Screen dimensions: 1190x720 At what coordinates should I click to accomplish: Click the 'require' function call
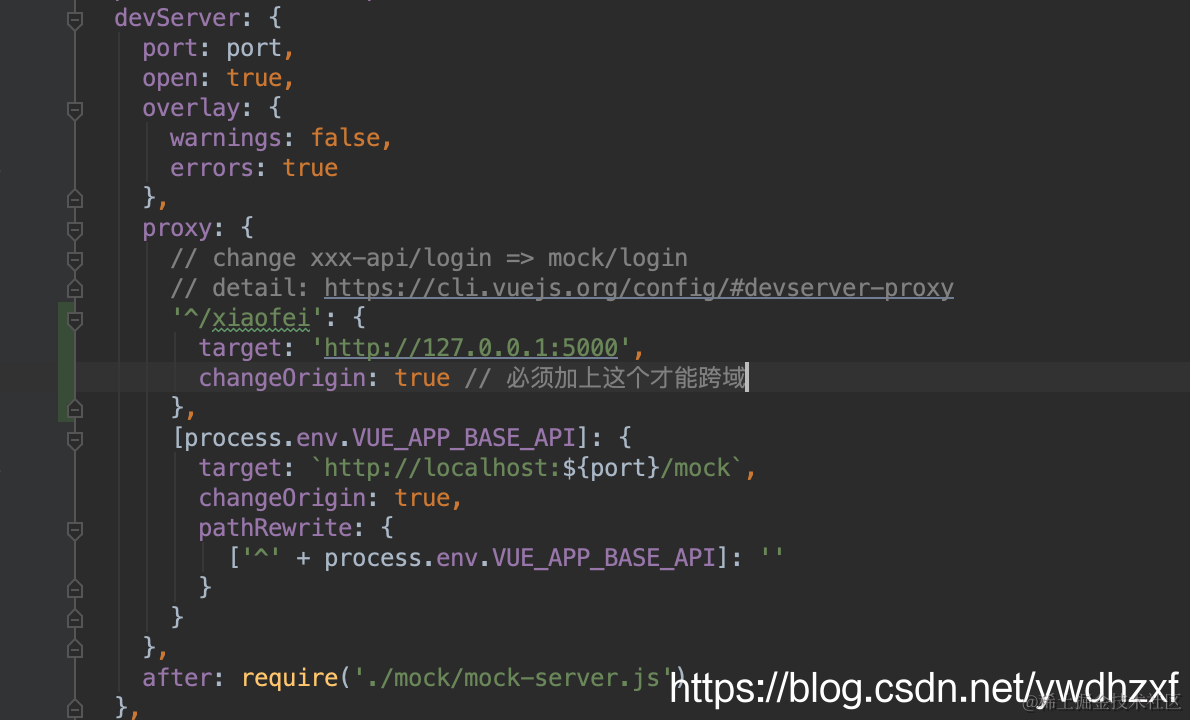click(290, 678)
